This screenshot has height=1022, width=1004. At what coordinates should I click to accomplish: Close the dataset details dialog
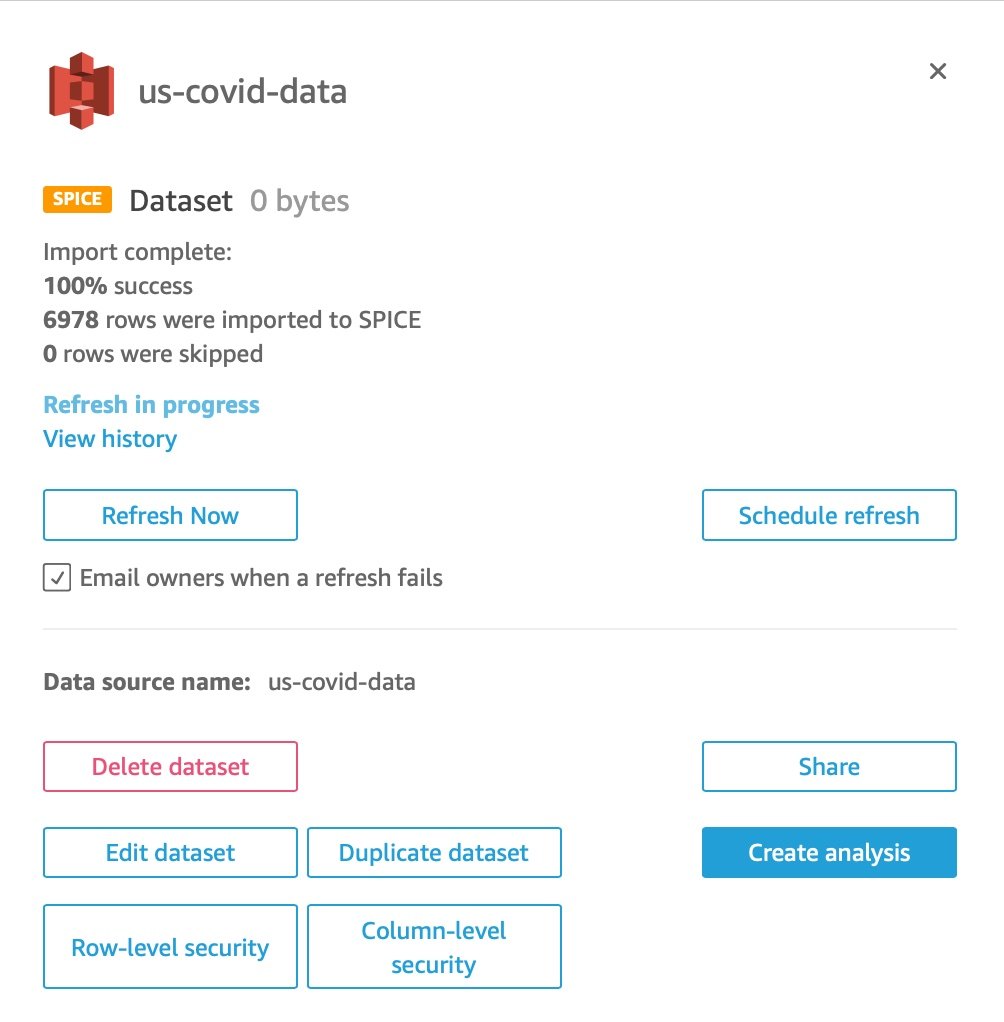tap(937, 71)
